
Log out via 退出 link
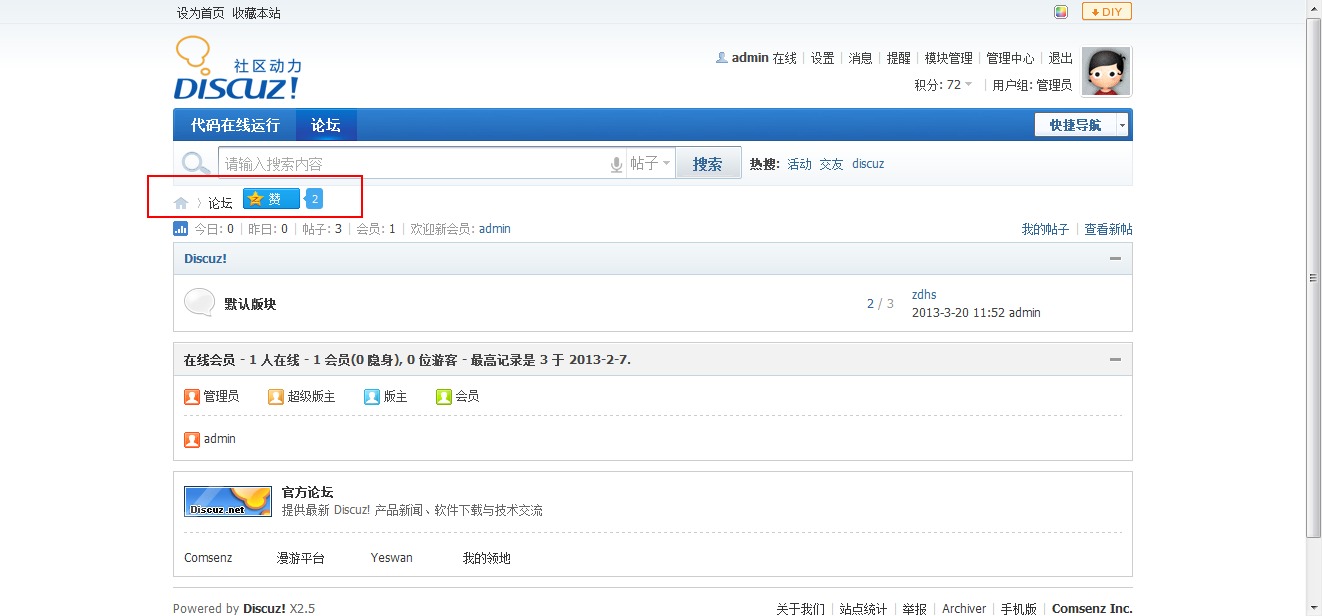(1060, 58)
